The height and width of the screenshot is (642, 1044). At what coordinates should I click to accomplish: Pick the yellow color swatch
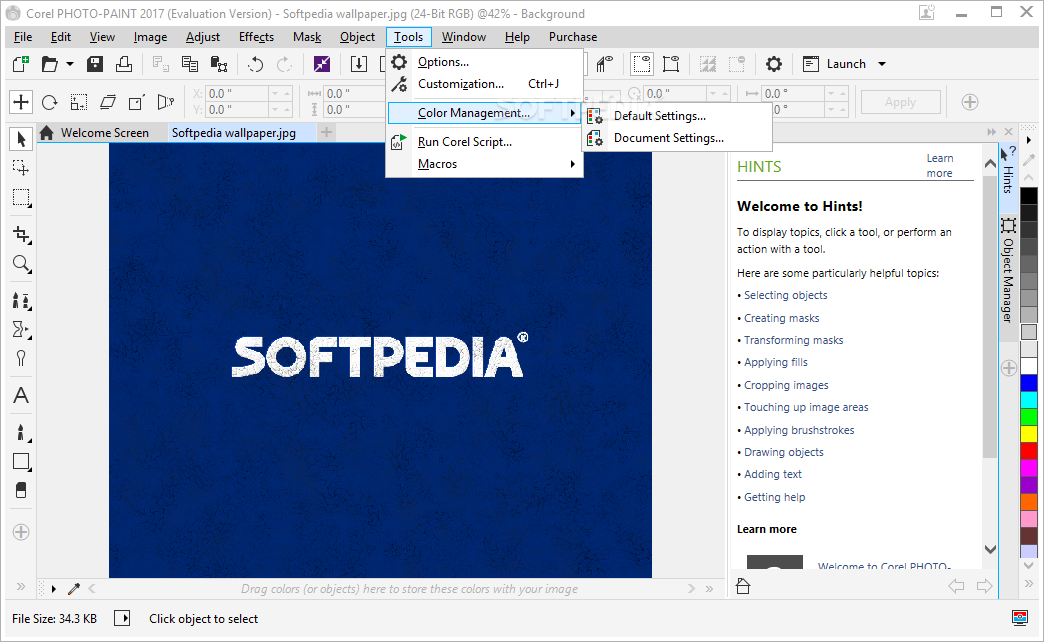[x=1029, y=434]
